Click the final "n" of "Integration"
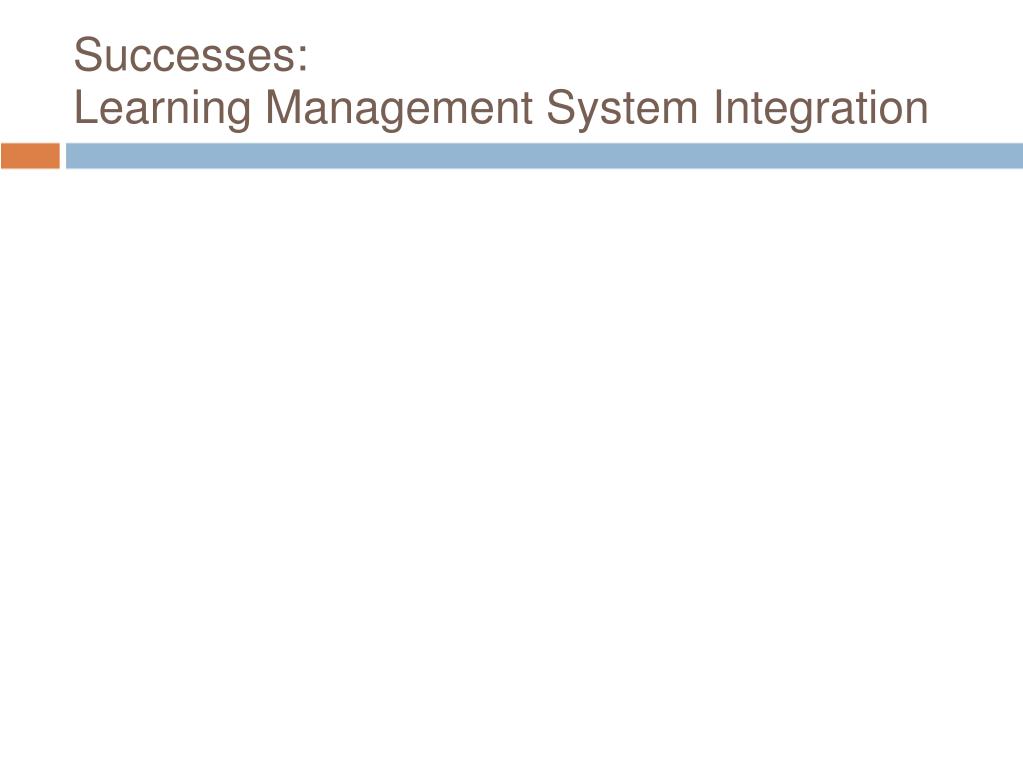This screenshot has width=1023, height=767. click(x=916, y=112)
